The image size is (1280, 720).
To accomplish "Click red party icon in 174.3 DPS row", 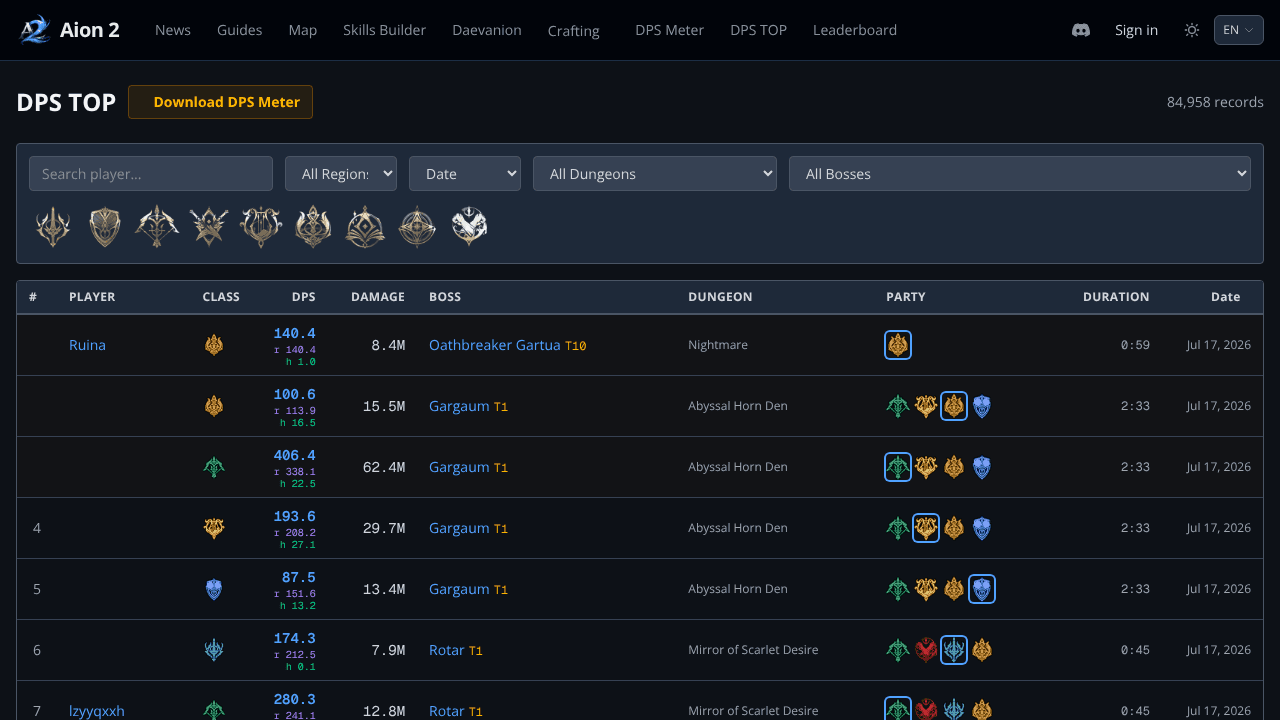I will coord(926,650).
